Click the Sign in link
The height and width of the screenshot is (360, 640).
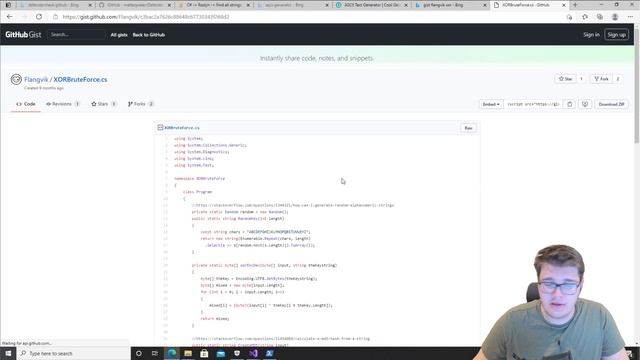591,35
